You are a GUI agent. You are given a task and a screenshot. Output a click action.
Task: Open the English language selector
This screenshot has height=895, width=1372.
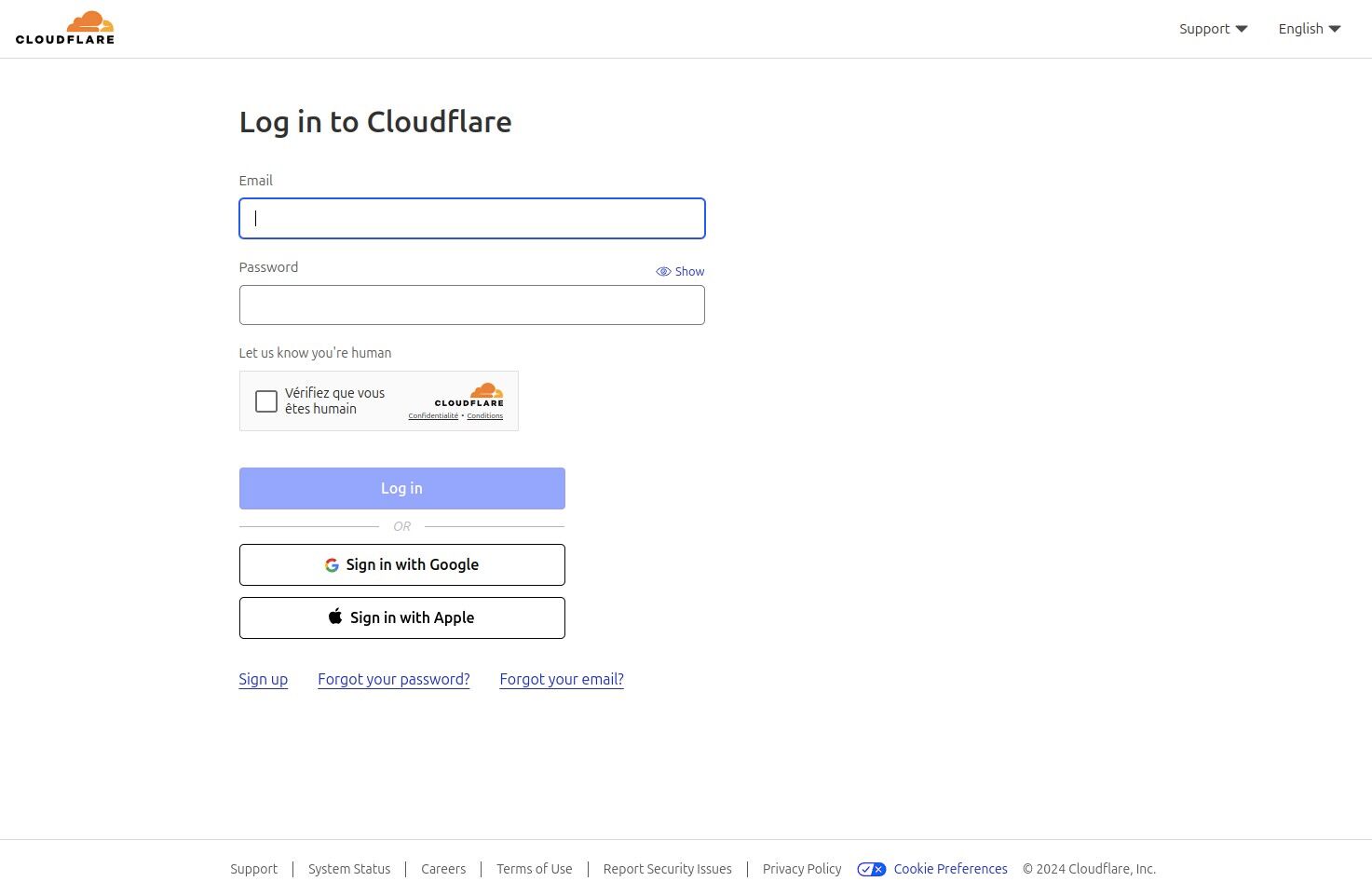[x=1300, y=28]
